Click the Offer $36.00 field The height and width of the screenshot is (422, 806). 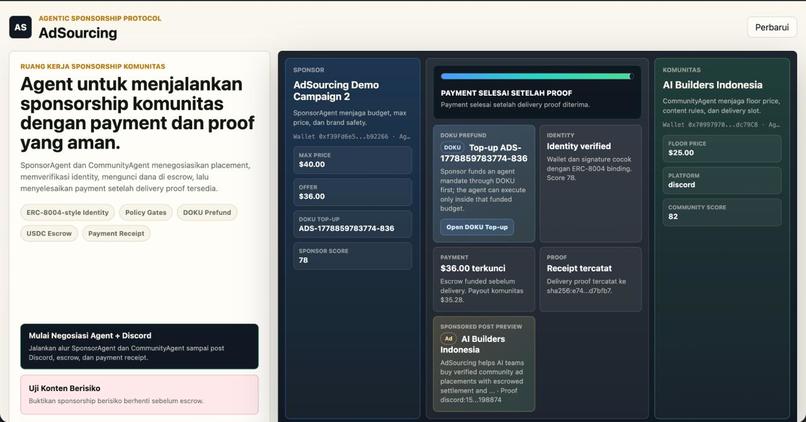point(352,192)
